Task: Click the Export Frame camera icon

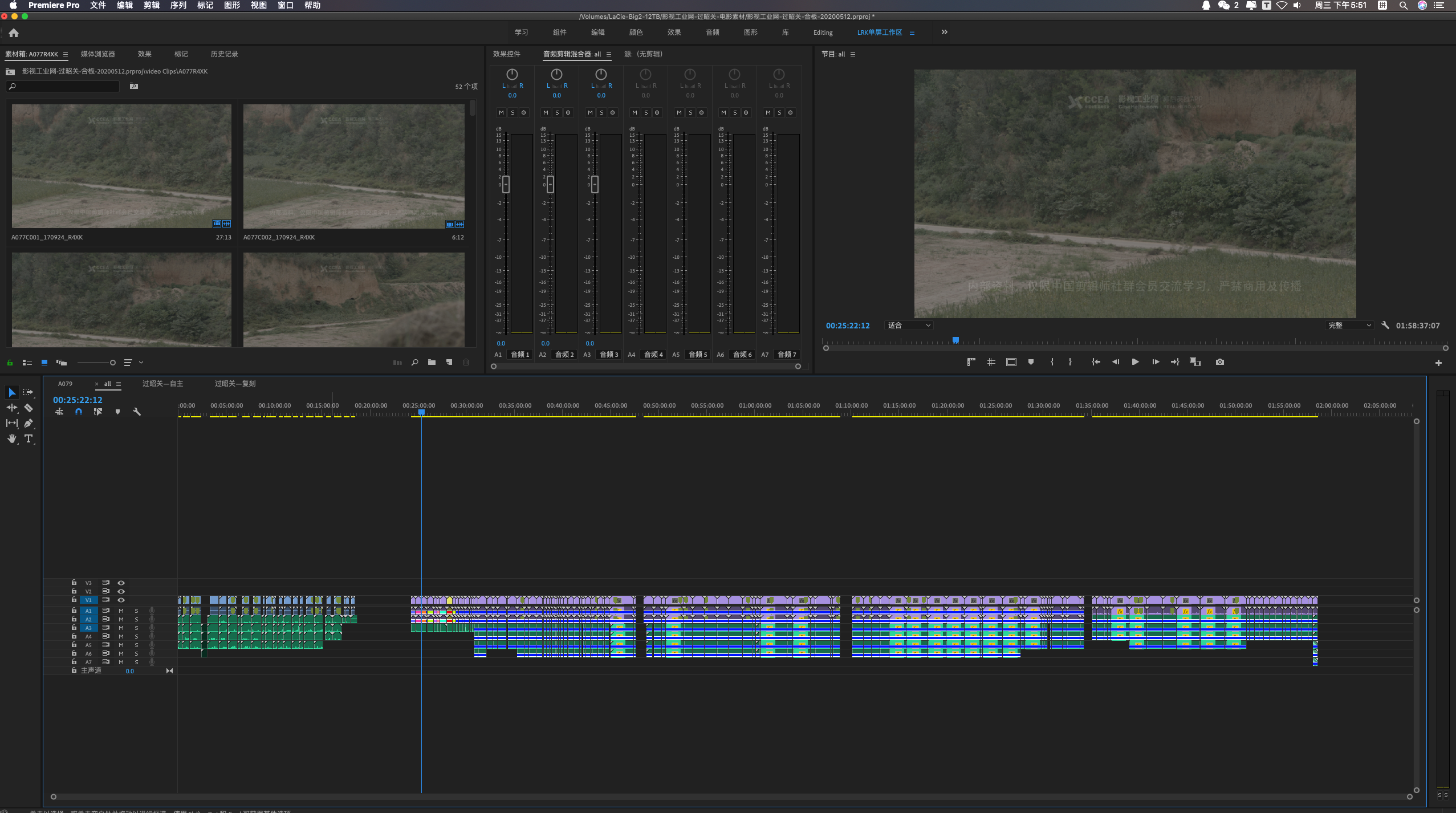Action: 1219,362
